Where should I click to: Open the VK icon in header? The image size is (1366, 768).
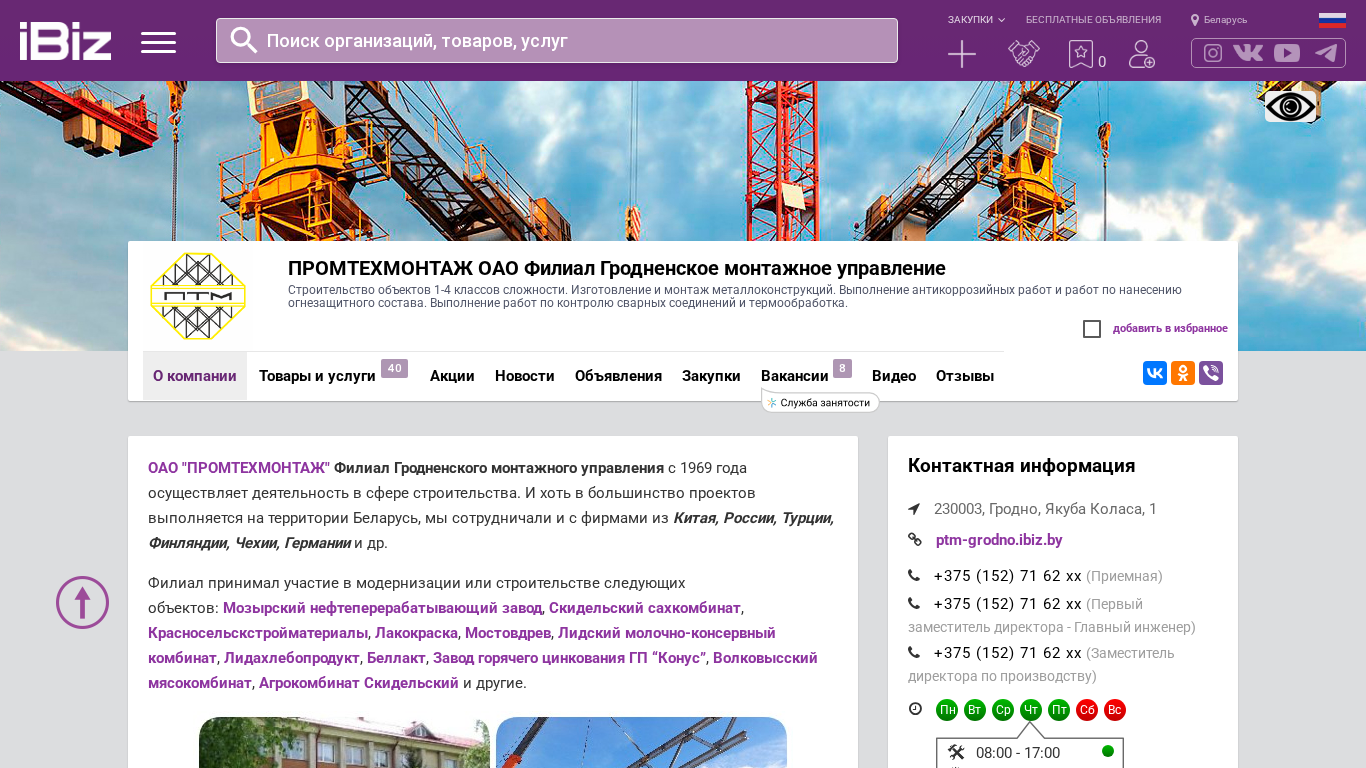[x=1248, y=53]
